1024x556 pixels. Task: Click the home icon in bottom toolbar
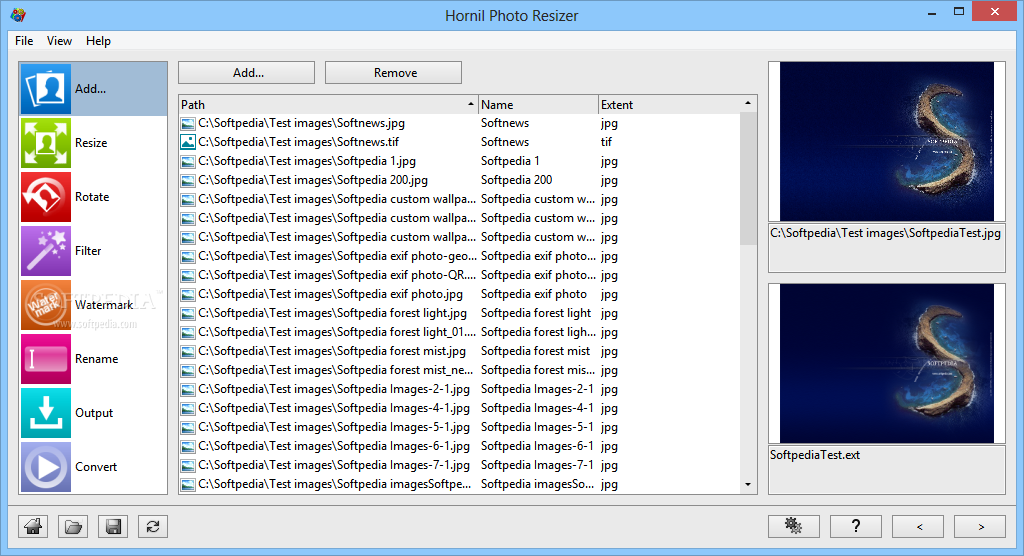pos(33,527)
